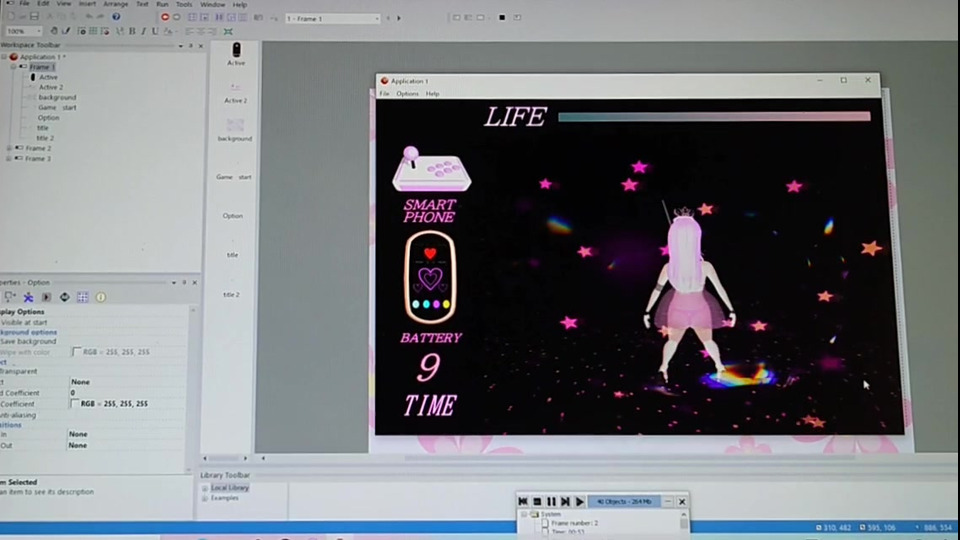Open Options menu in Application 1 window
This screenshot has width=960, height=540.
tap(407, 94)
